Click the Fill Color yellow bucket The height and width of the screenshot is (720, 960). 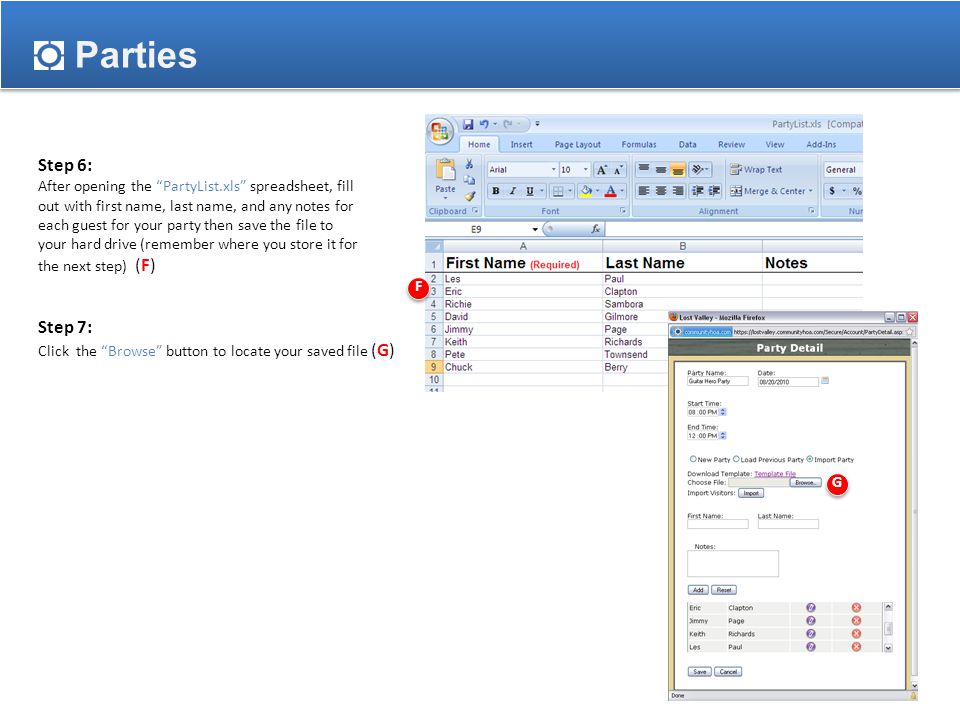586,191
